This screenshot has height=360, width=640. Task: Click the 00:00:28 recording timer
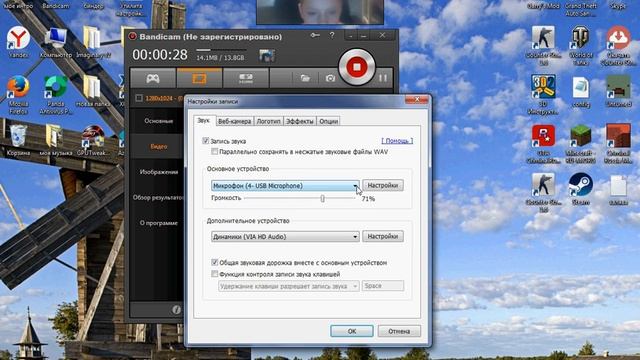(x=160, y=55)
